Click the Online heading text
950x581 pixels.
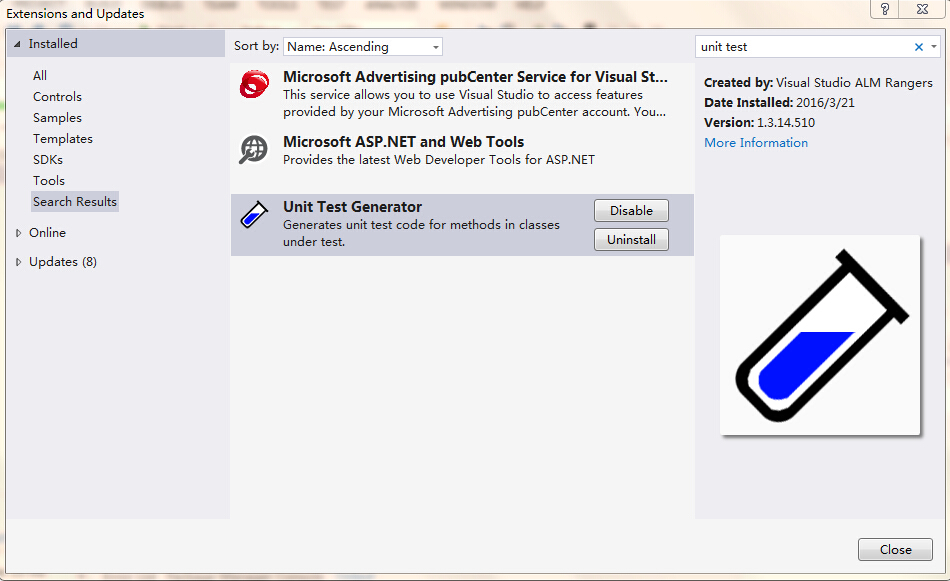(x=47, y=233)
